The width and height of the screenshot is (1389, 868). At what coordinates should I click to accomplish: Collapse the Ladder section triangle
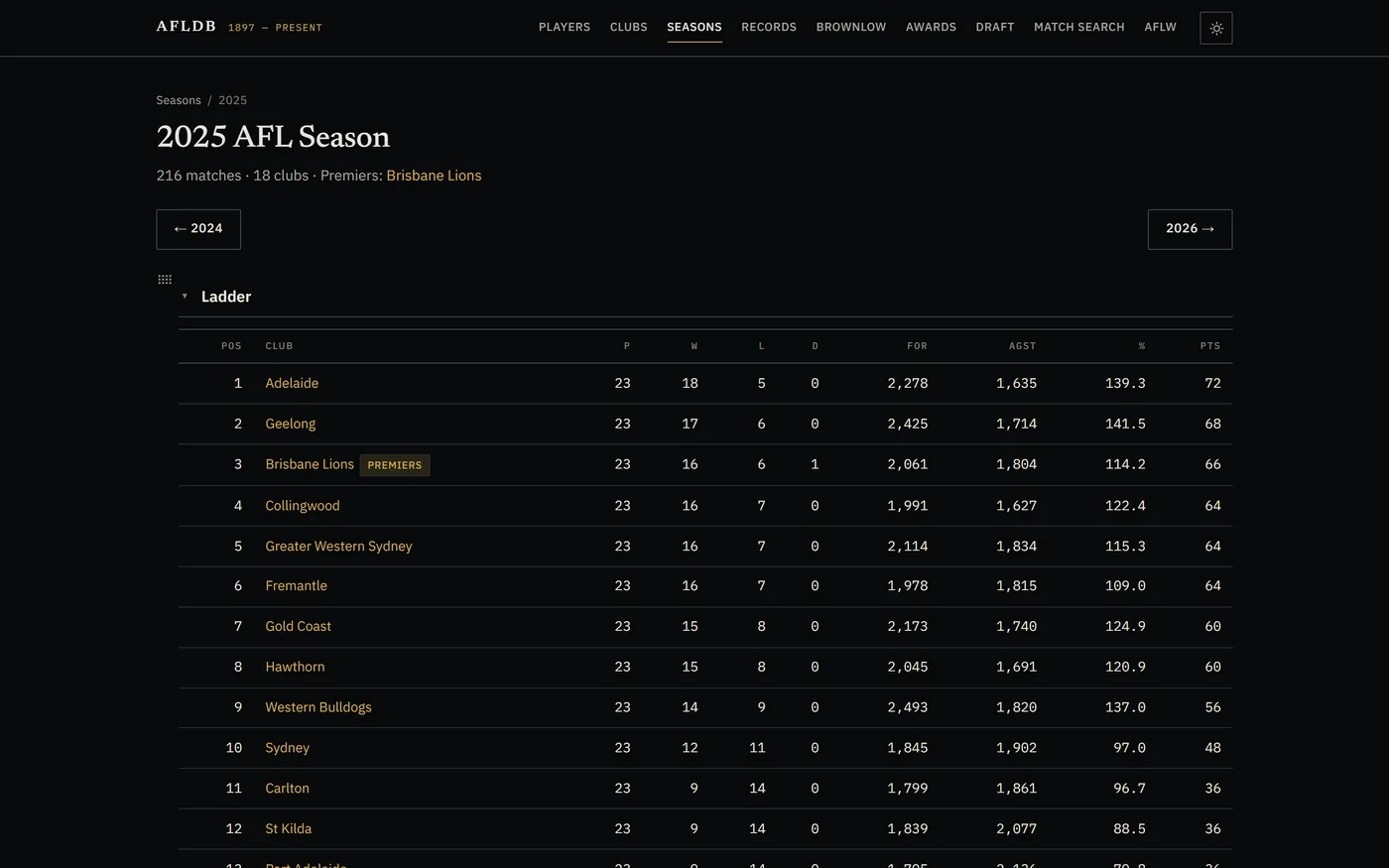click(x=185, y=296)
